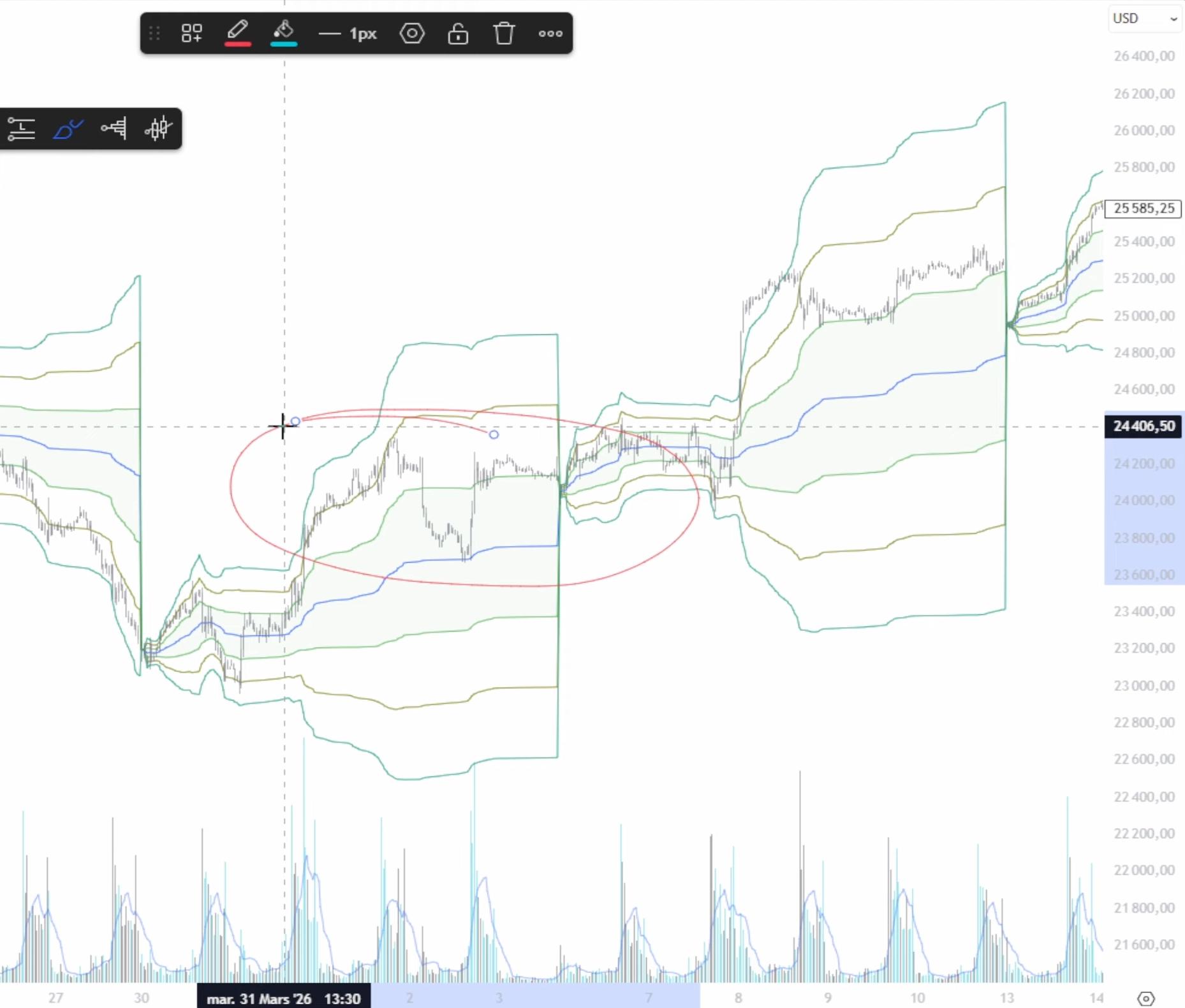Click the drag handle dots on the toolbar

pos(154,33)
